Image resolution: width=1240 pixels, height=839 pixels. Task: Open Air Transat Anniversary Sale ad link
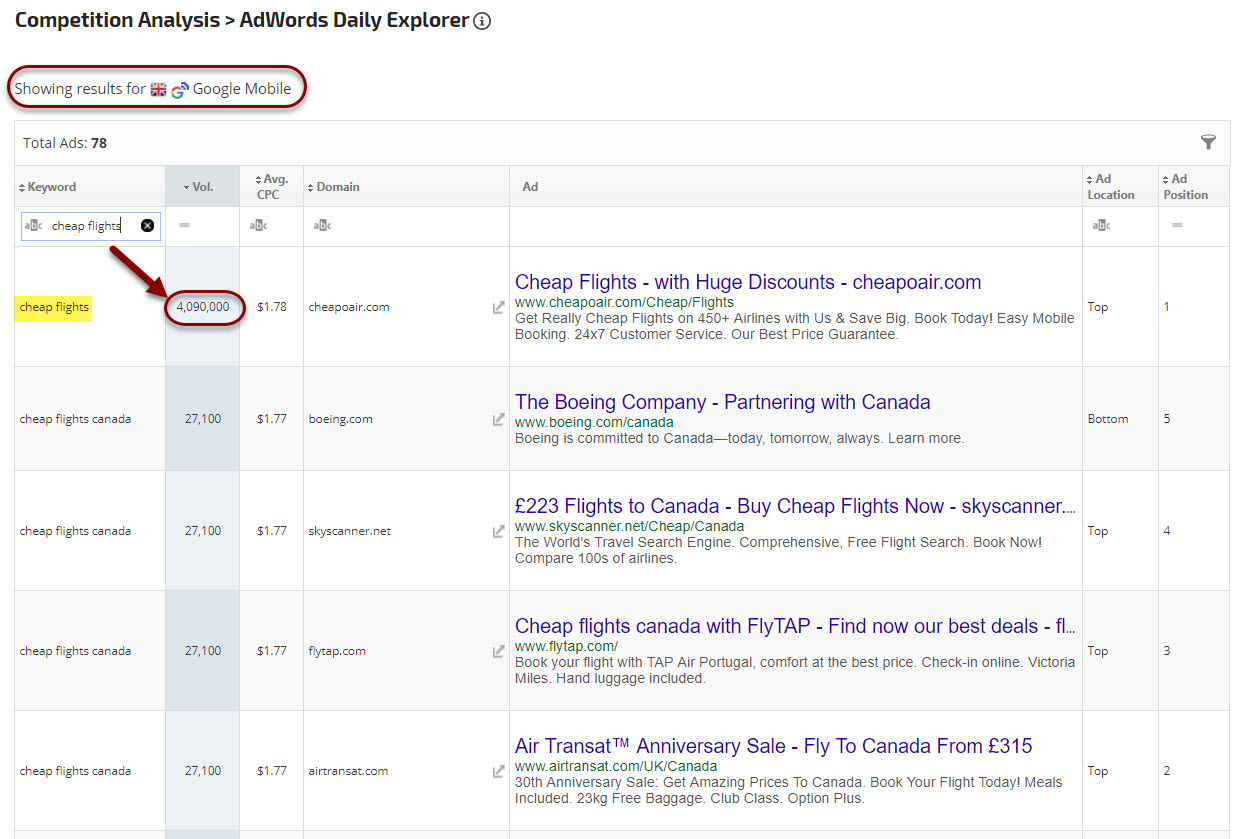[773, 746]
